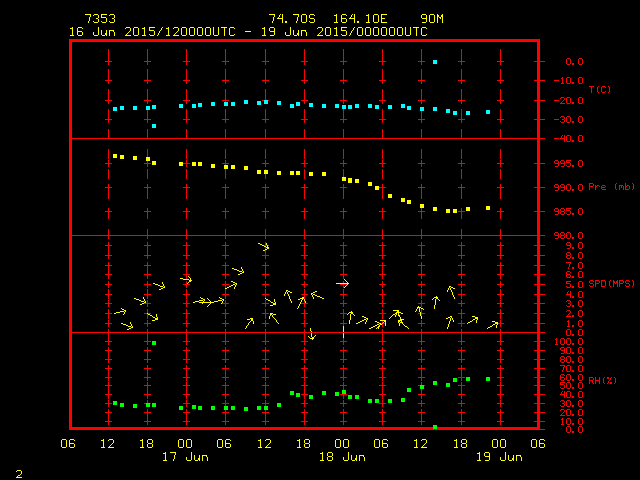Click the 19 Jun date label

click(x=498, y=457)
